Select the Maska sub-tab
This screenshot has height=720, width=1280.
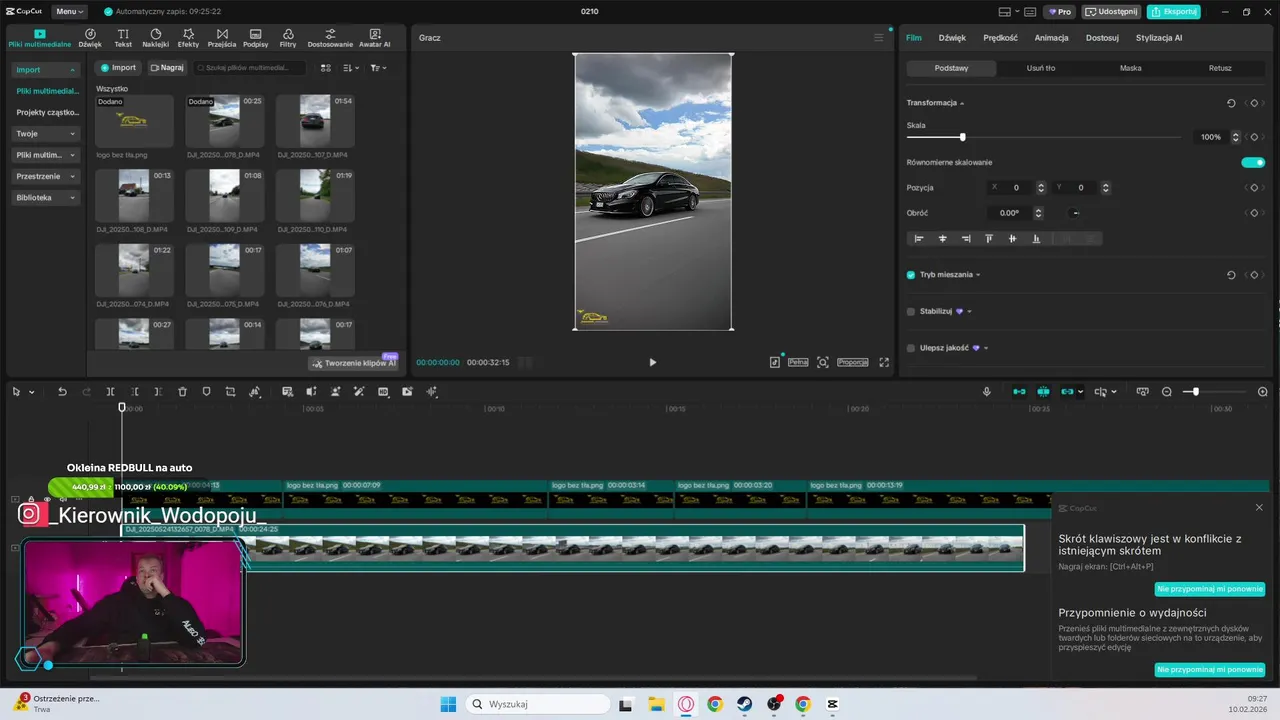(x=1130, y=68)
